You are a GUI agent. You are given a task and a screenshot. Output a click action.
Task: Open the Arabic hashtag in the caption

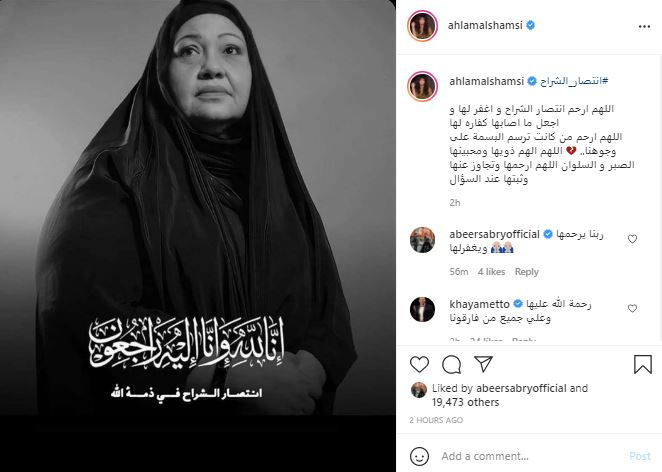click(574, 81)
